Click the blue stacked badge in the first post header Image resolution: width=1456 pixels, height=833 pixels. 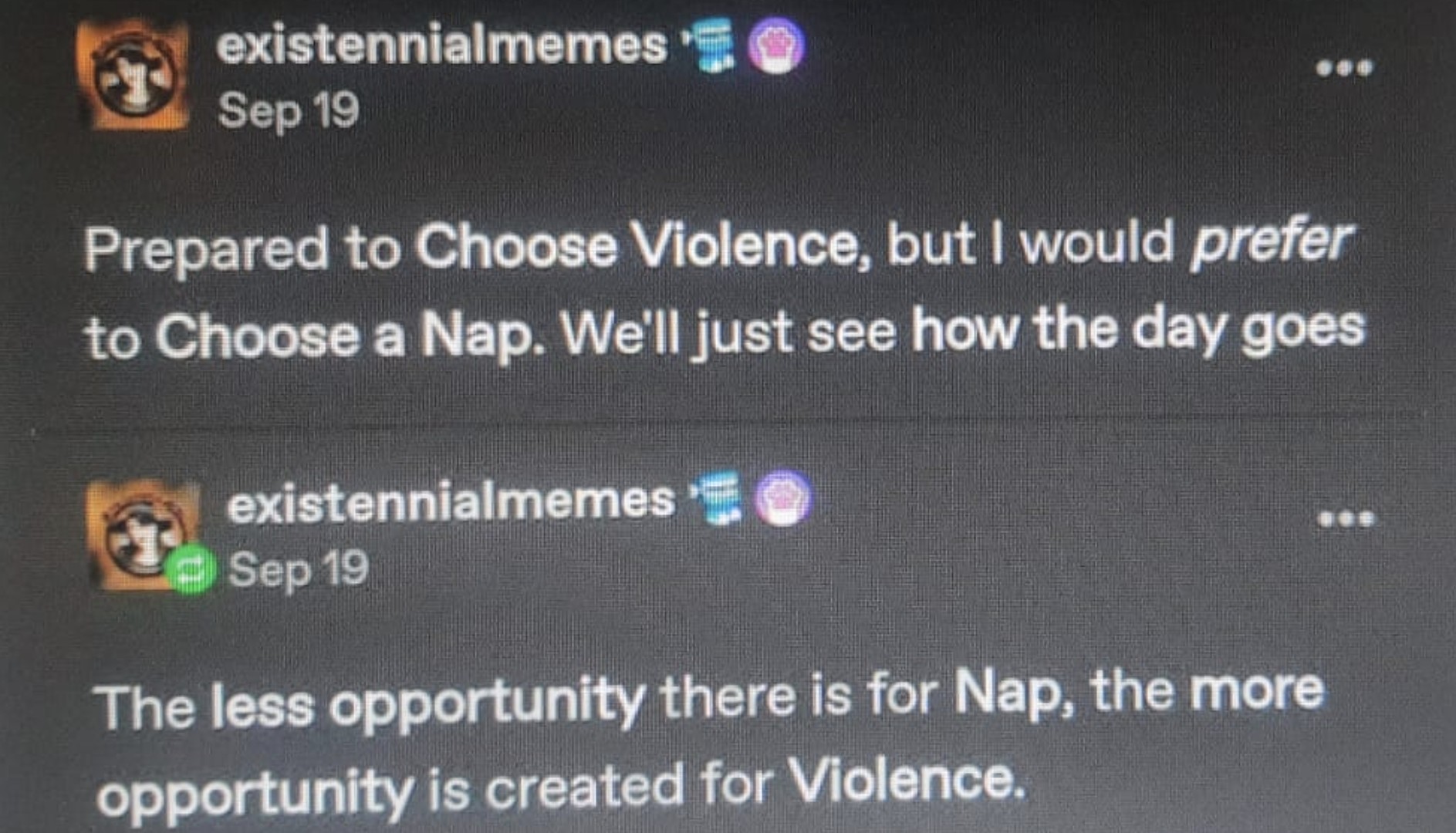(709, 46)
